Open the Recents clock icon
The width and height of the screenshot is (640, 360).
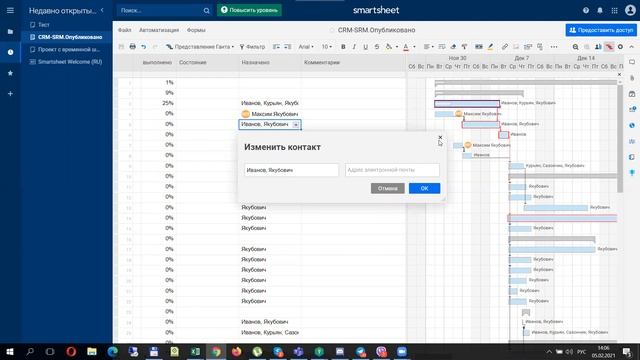tap(10, 52)
